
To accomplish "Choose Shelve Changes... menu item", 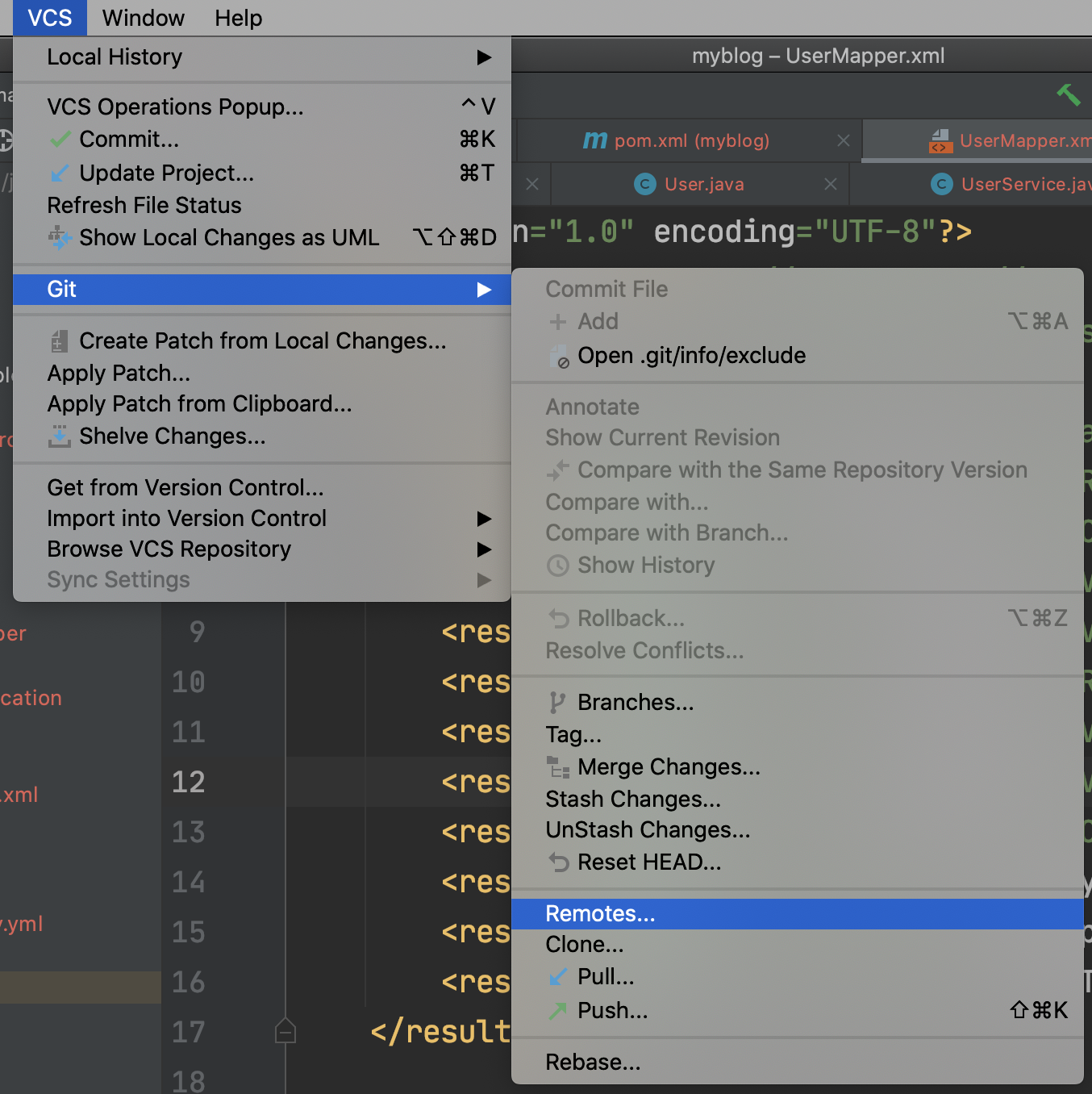I will pyautogui.click(x=262, y=436).
